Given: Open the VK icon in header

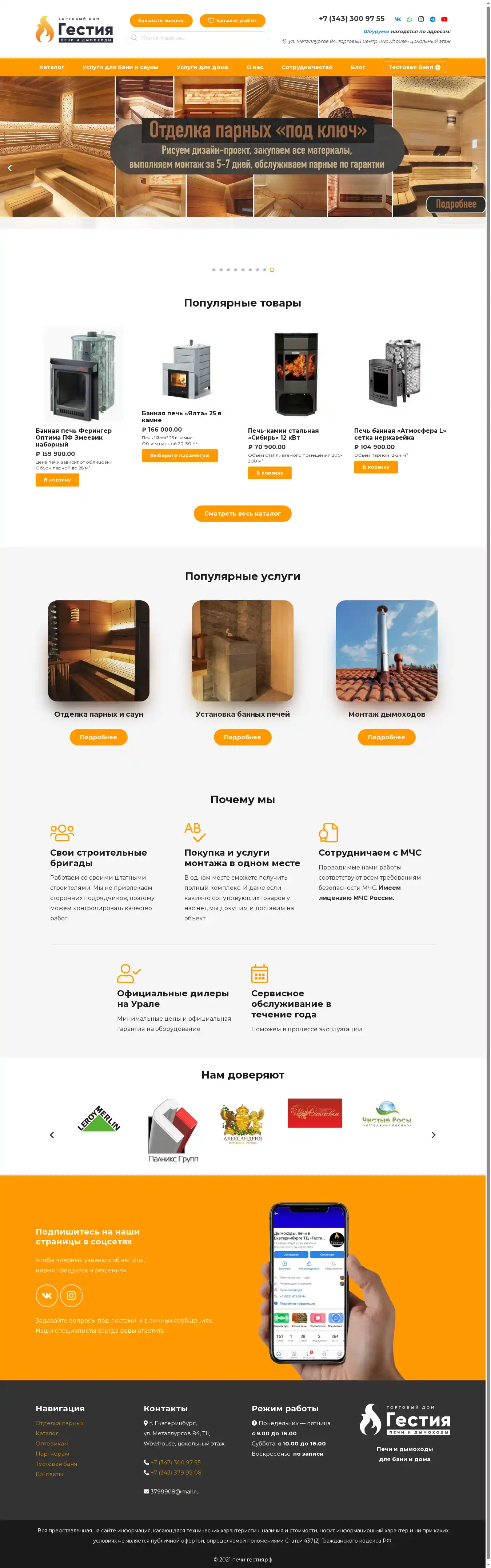Looking at the screenshot, I should (398, 19).
